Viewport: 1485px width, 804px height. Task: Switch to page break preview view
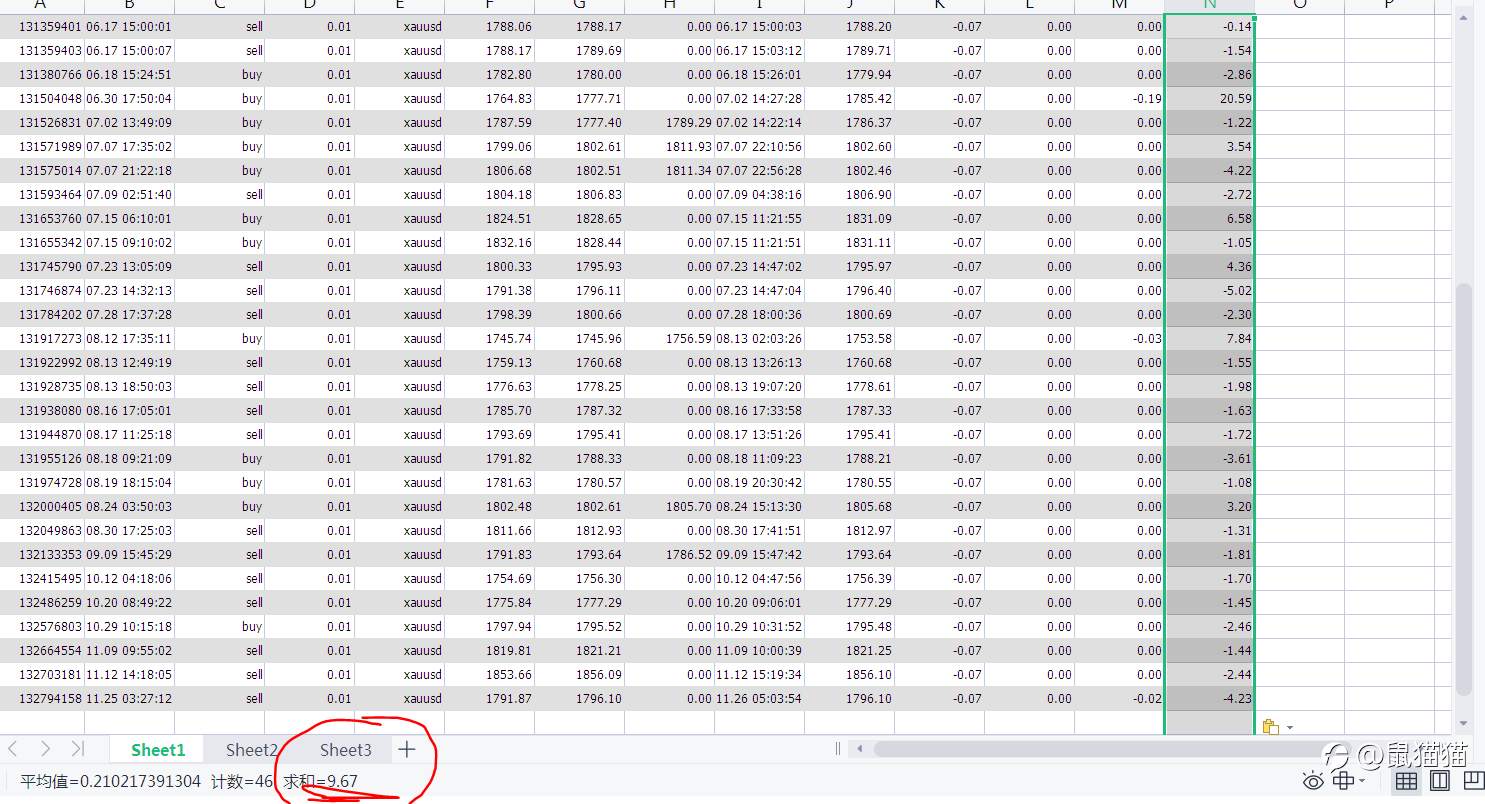point(1473,781)
